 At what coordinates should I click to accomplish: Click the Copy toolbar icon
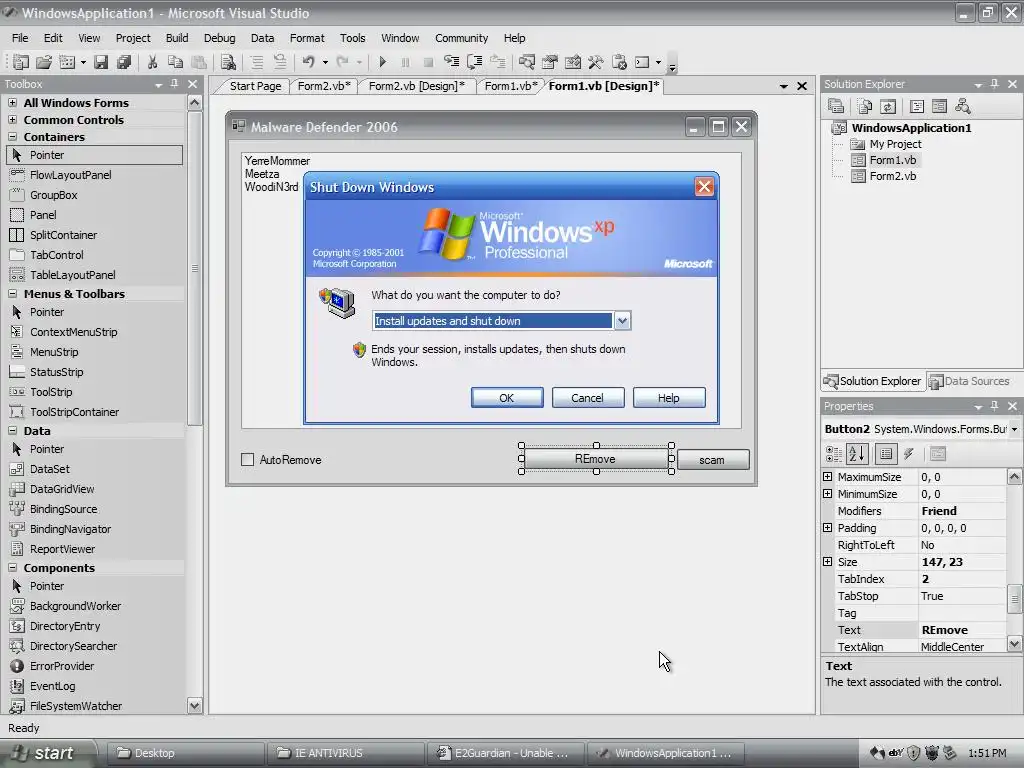[175, 62]
